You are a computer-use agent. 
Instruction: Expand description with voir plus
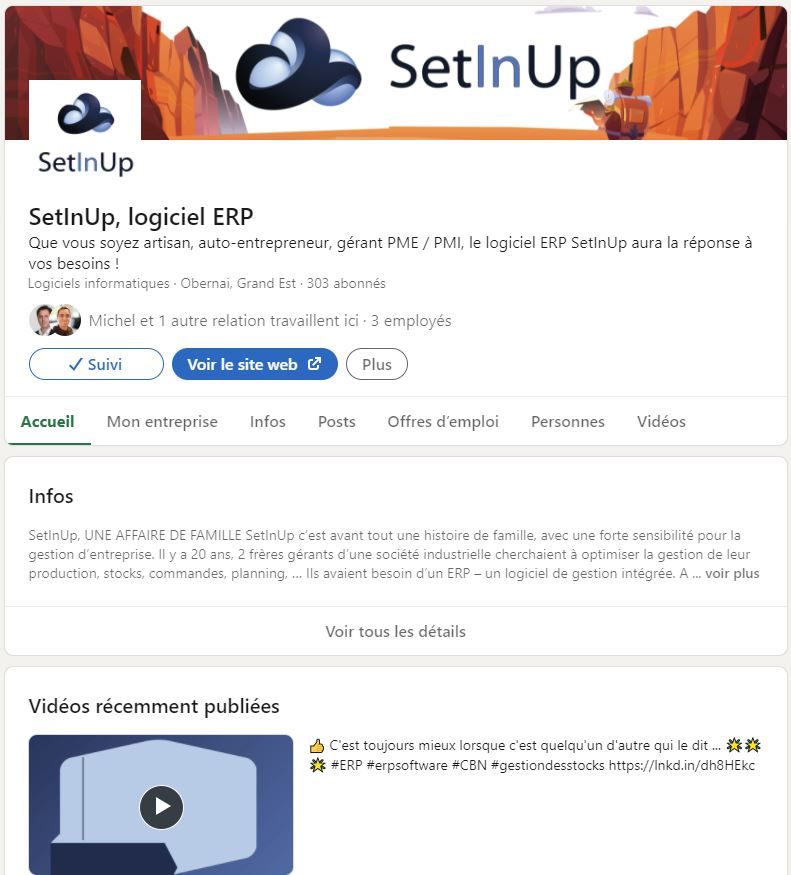pyautogui.click(x=732, y=574)
